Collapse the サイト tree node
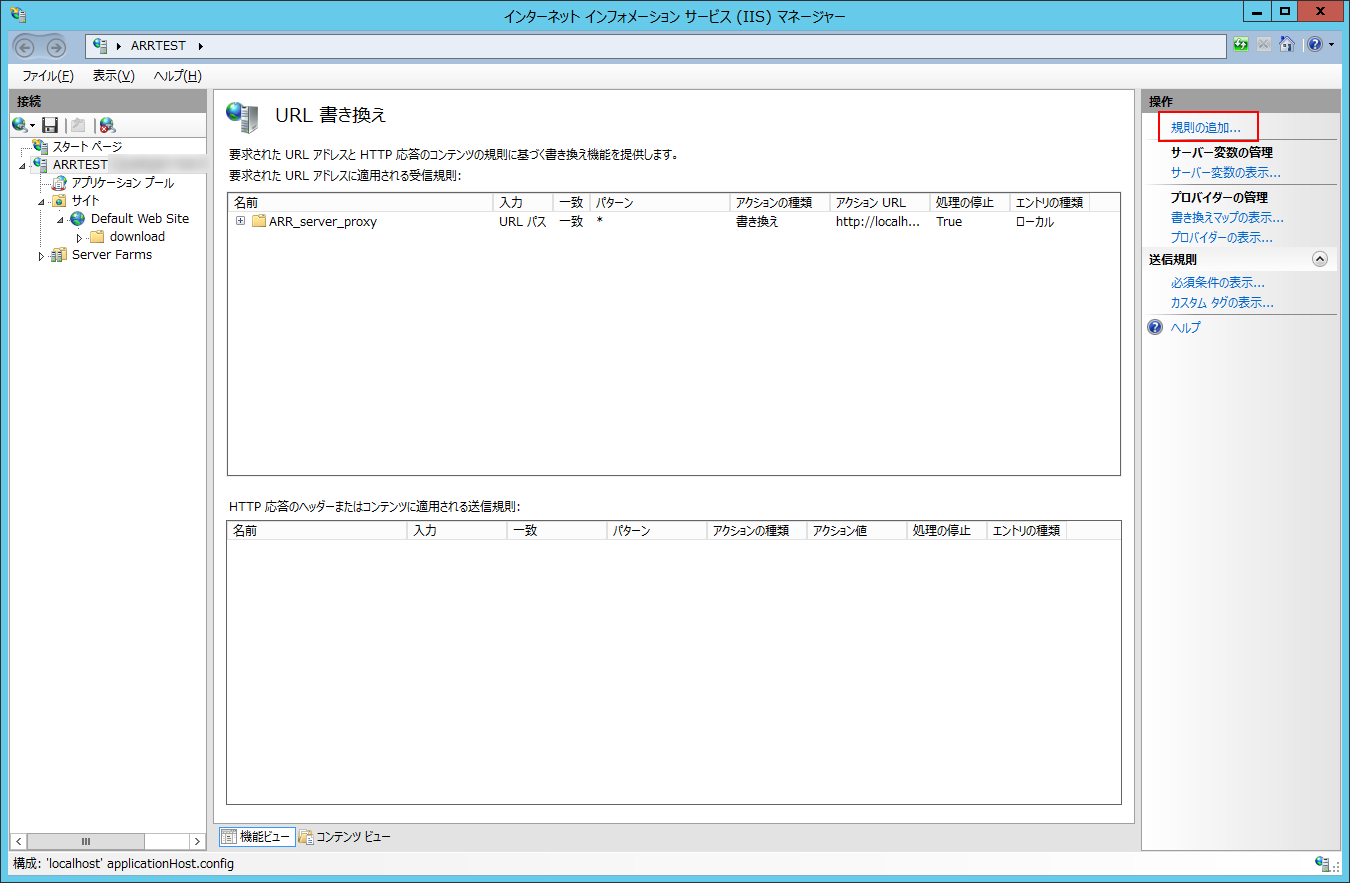 41,202
